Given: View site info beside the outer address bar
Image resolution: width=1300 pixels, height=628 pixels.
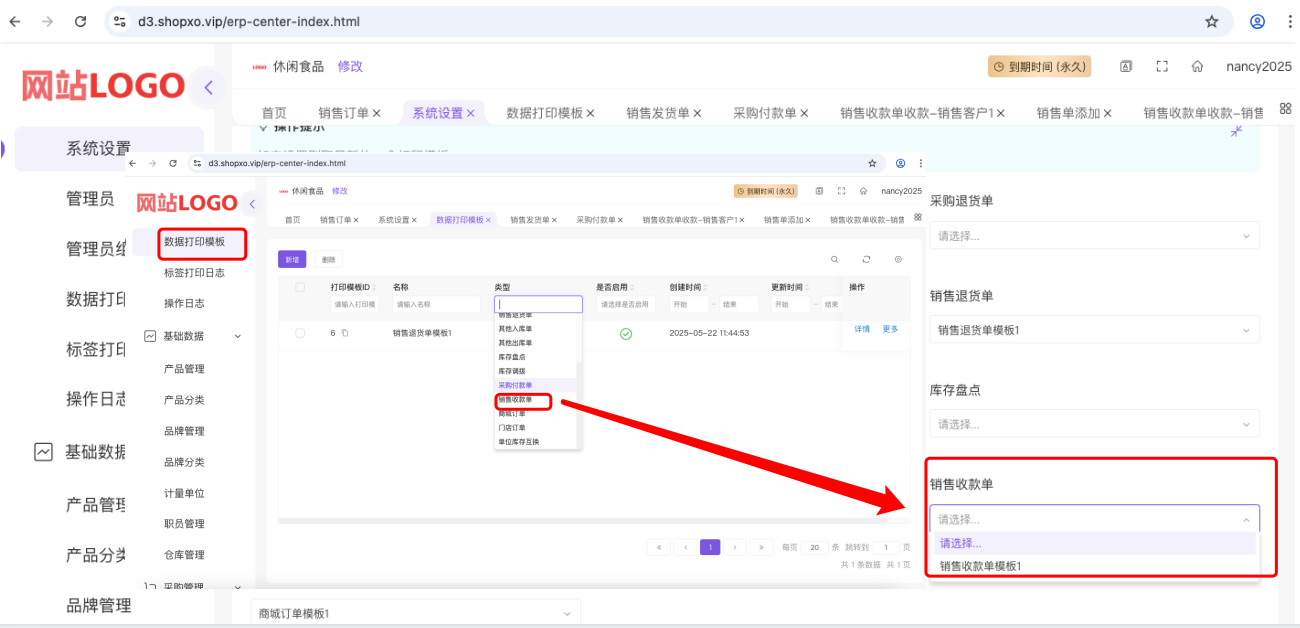Looking at the screenshot, I should pos(120,21).
